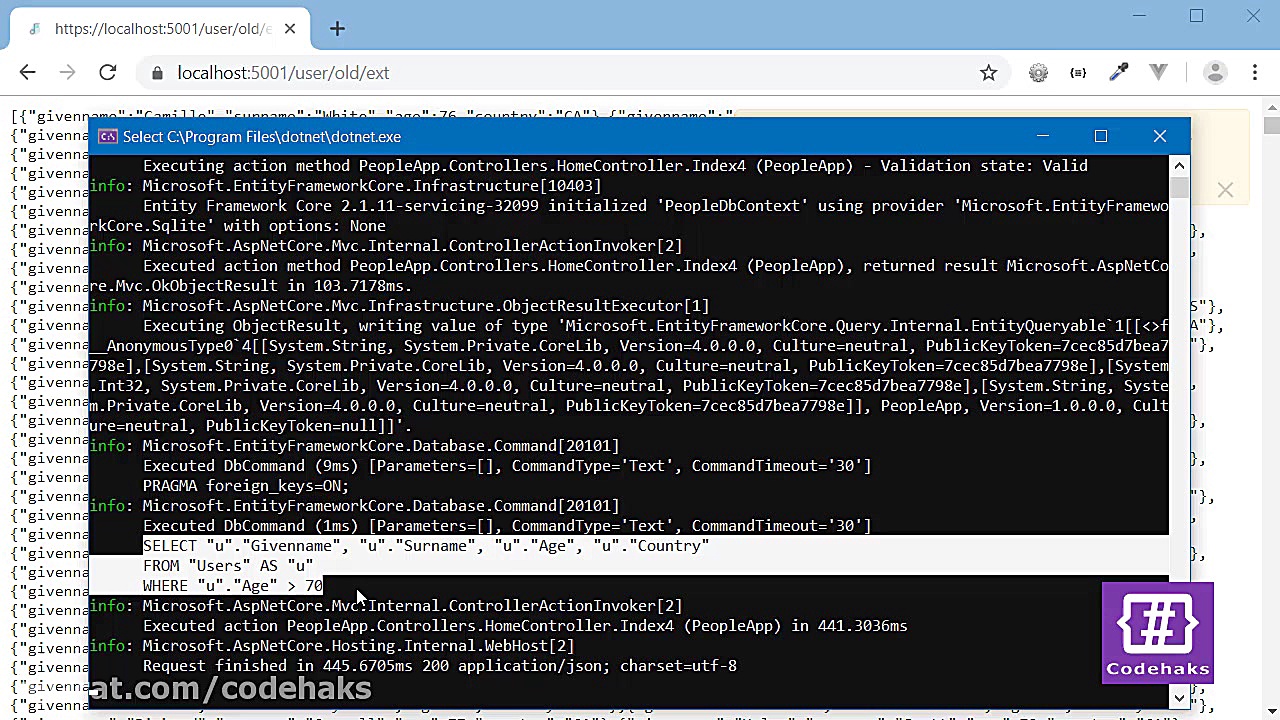Image resolution: width=1280 pixels, height=720 pixels.
Task: Open the ColorZilla eyedropper extension
Action: coord(1119,72)
